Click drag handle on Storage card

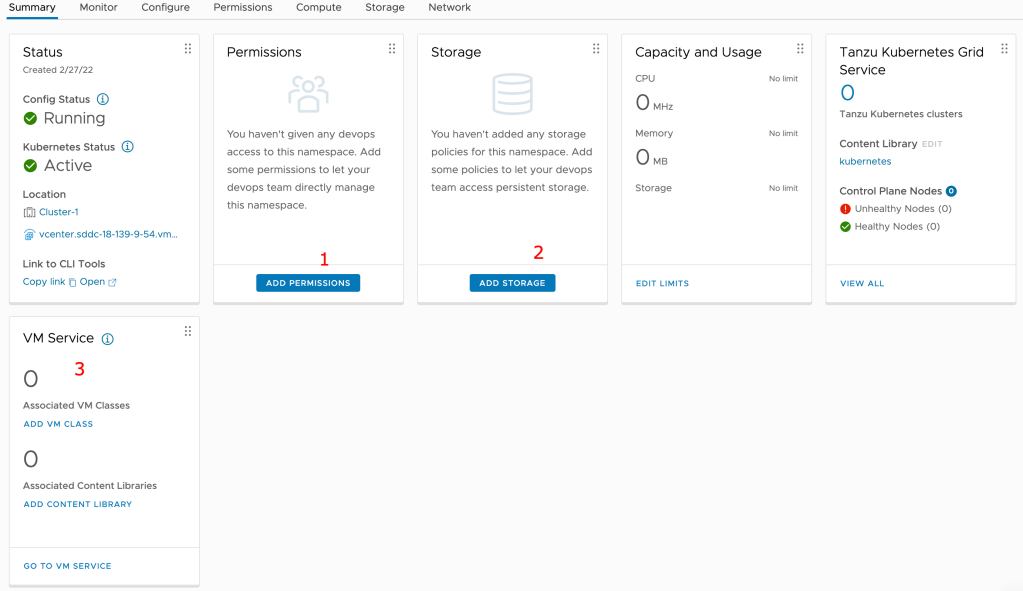coord(596,49)
